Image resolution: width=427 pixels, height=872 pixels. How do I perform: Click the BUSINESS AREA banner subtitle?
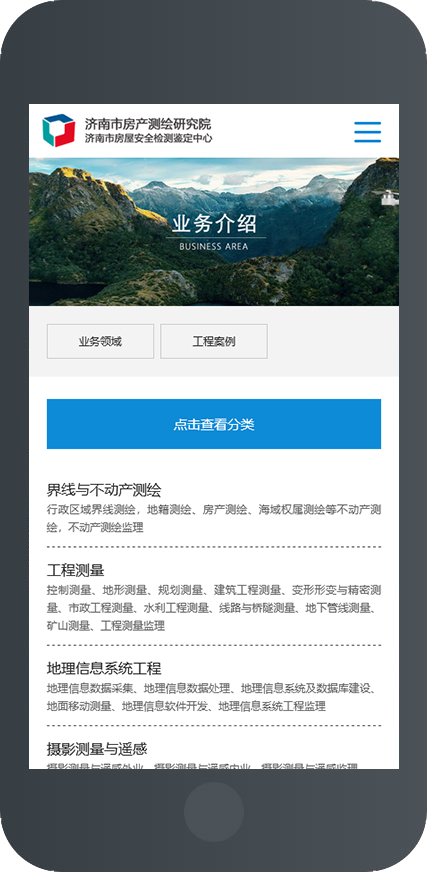click(x=214, y=246)
